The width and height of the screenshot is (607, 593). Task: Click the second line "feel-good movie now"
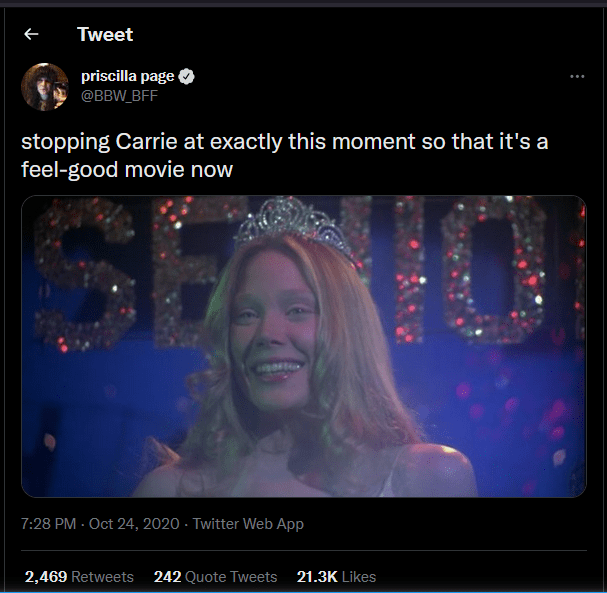127,170
